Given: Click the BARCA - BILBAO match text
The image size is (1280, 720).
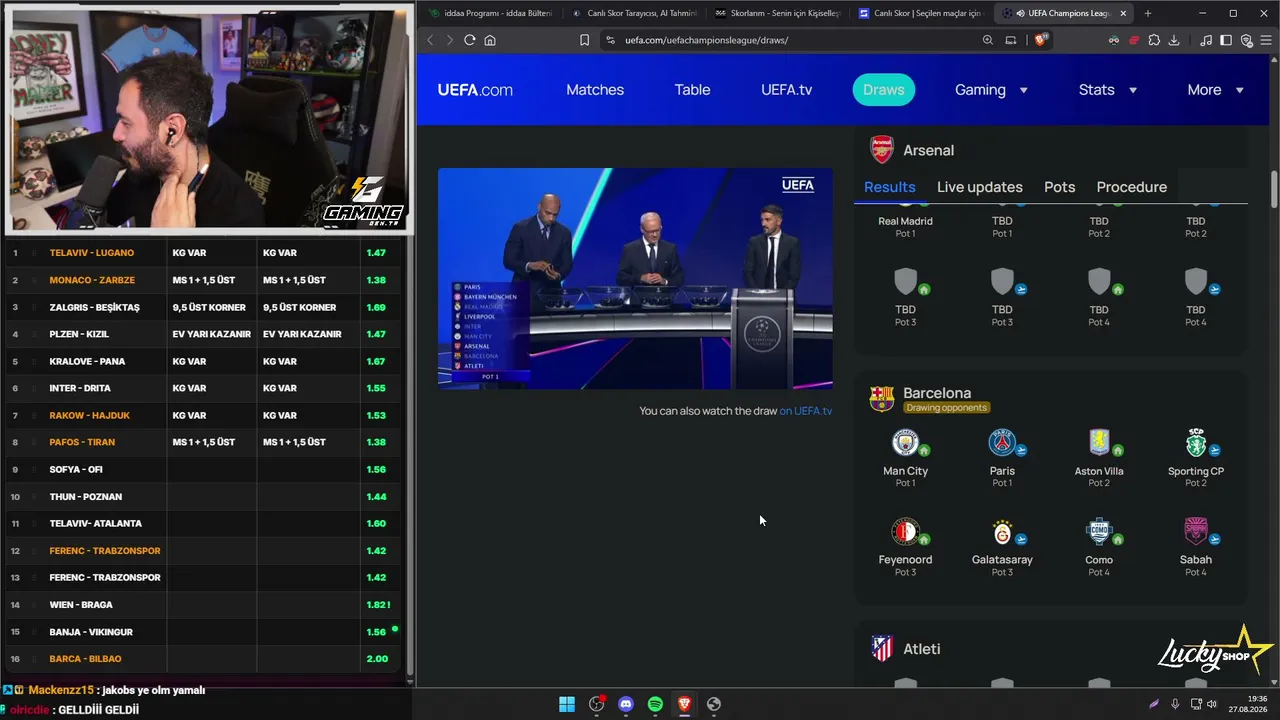Looking at the screenshot, I should (x=85, y=659).
